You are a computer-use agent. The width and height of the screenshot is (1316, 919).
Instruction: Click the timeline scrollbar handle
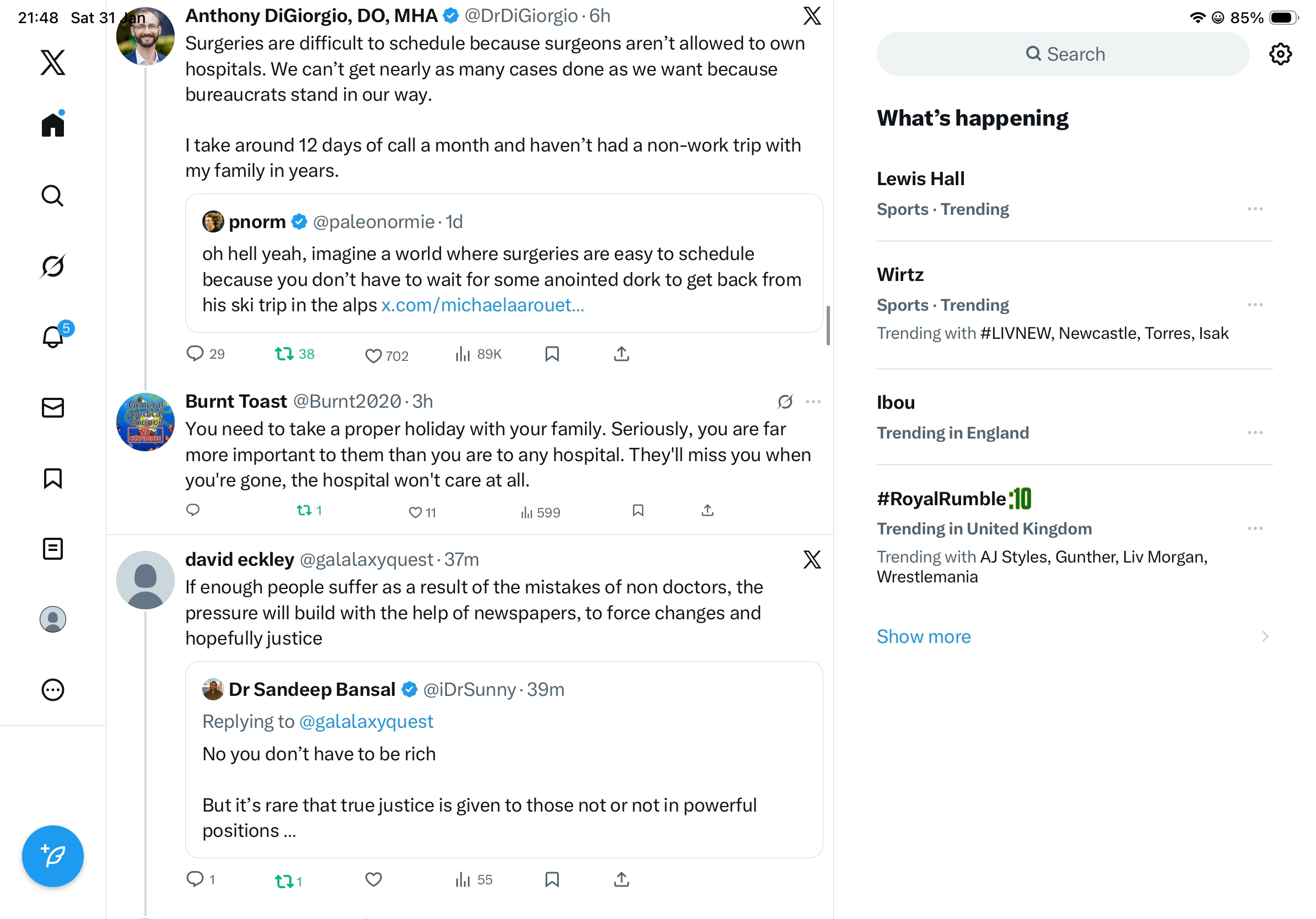[x=828, y=326]
